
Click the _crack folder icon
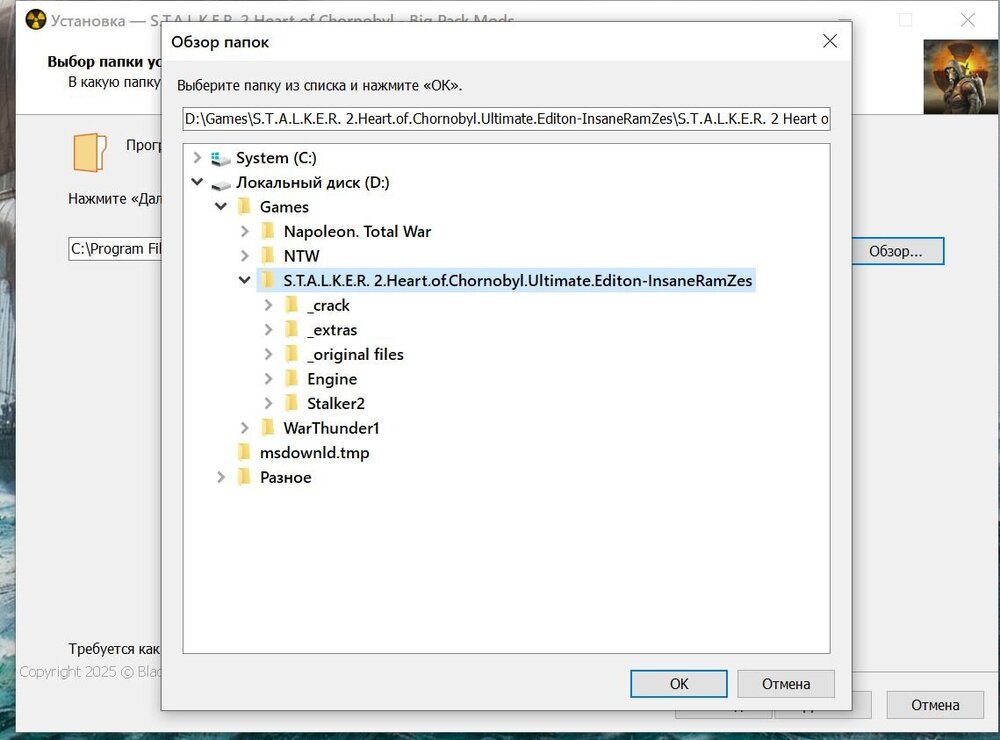pyautogui.click(x=291, y=305)
